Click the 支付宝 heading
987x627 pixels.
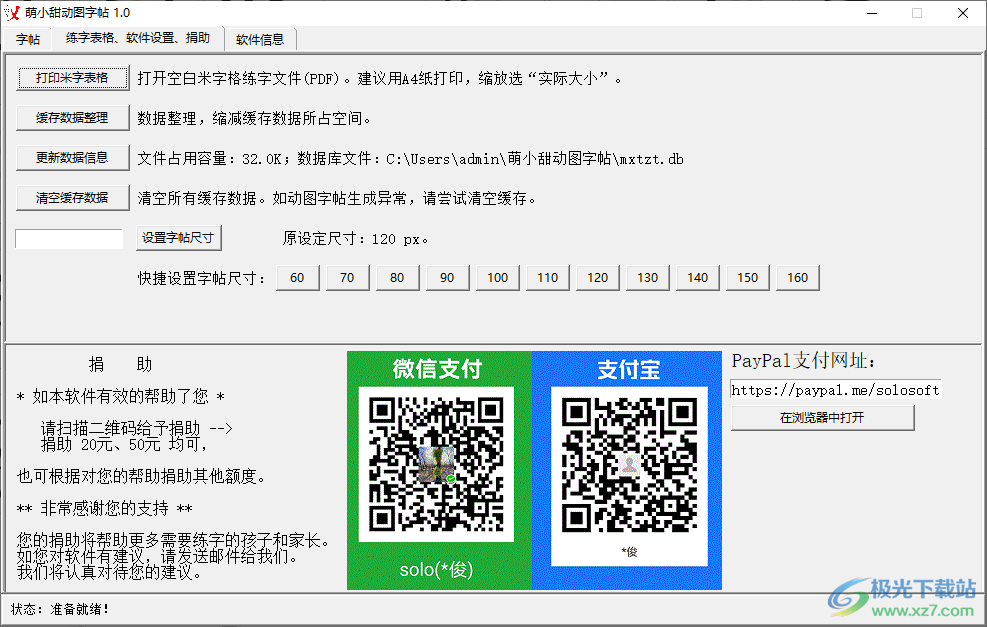[x=628, y=369]
